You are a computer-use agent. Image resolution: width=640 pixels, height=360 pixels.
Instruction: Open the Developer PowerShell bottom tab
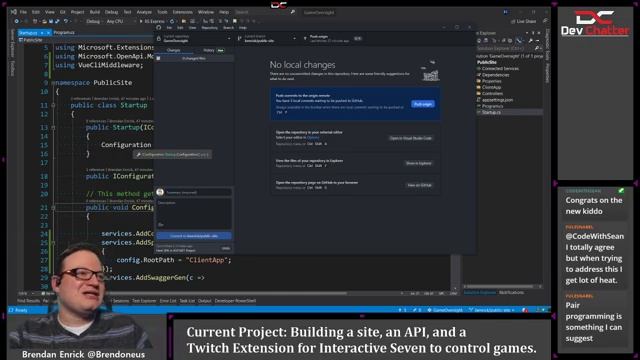pyautogui.click(x=236, y=301)
